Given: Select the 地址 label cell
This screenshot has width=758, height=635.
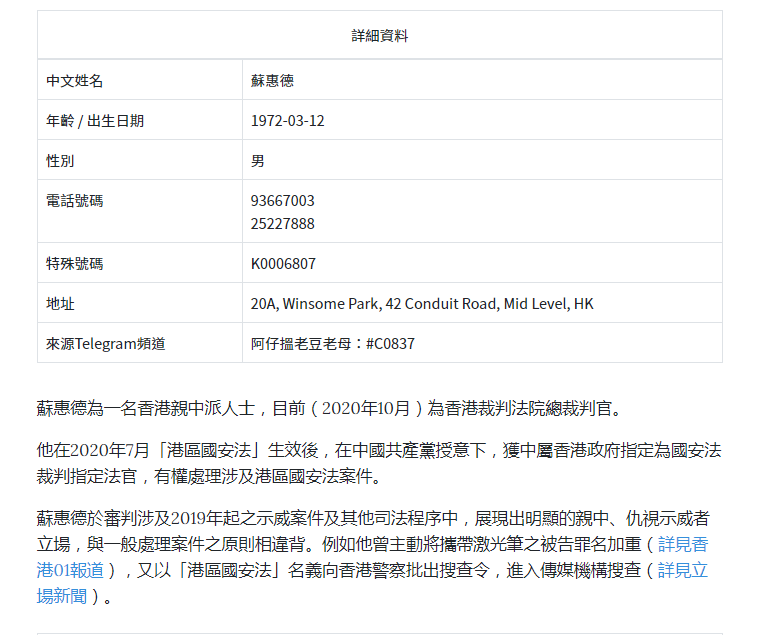Looking at the screenshot, I should click(x=140, y=303).
